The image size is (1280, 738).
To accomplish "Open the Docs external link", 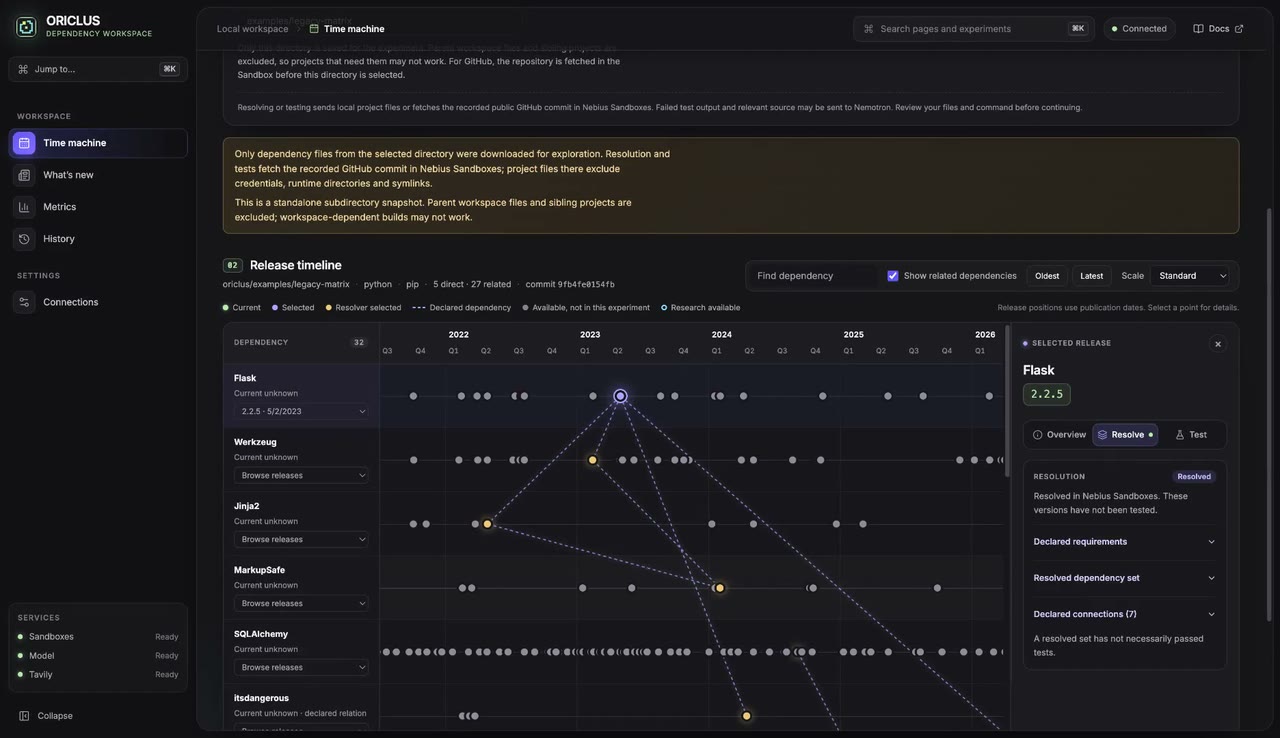I will pyautogui.click(x=1218, y=29).
